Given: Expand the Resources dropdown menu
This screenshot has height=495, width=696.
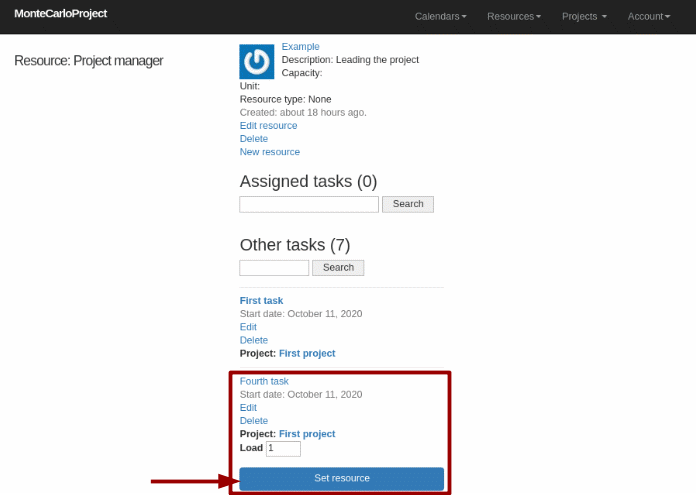Looking at the screenshot, I should pyautogui.click(x=514, y=16).
